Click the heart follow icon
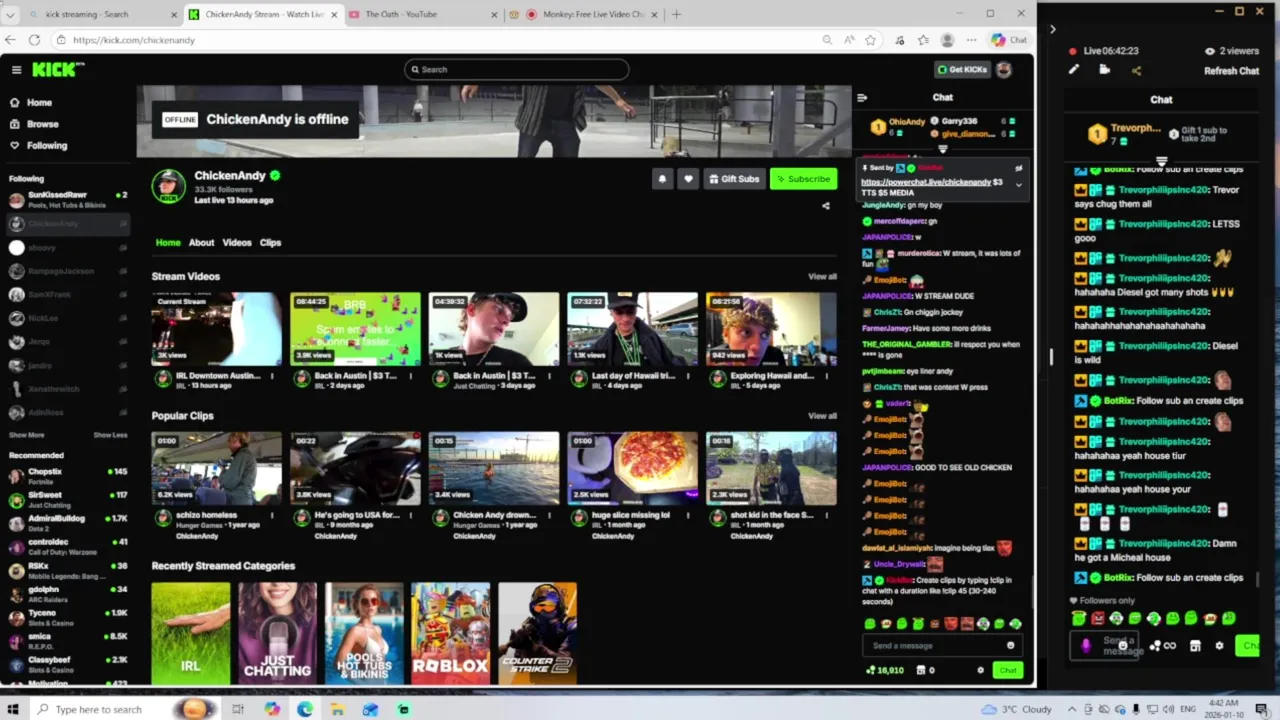 (688, 179)
